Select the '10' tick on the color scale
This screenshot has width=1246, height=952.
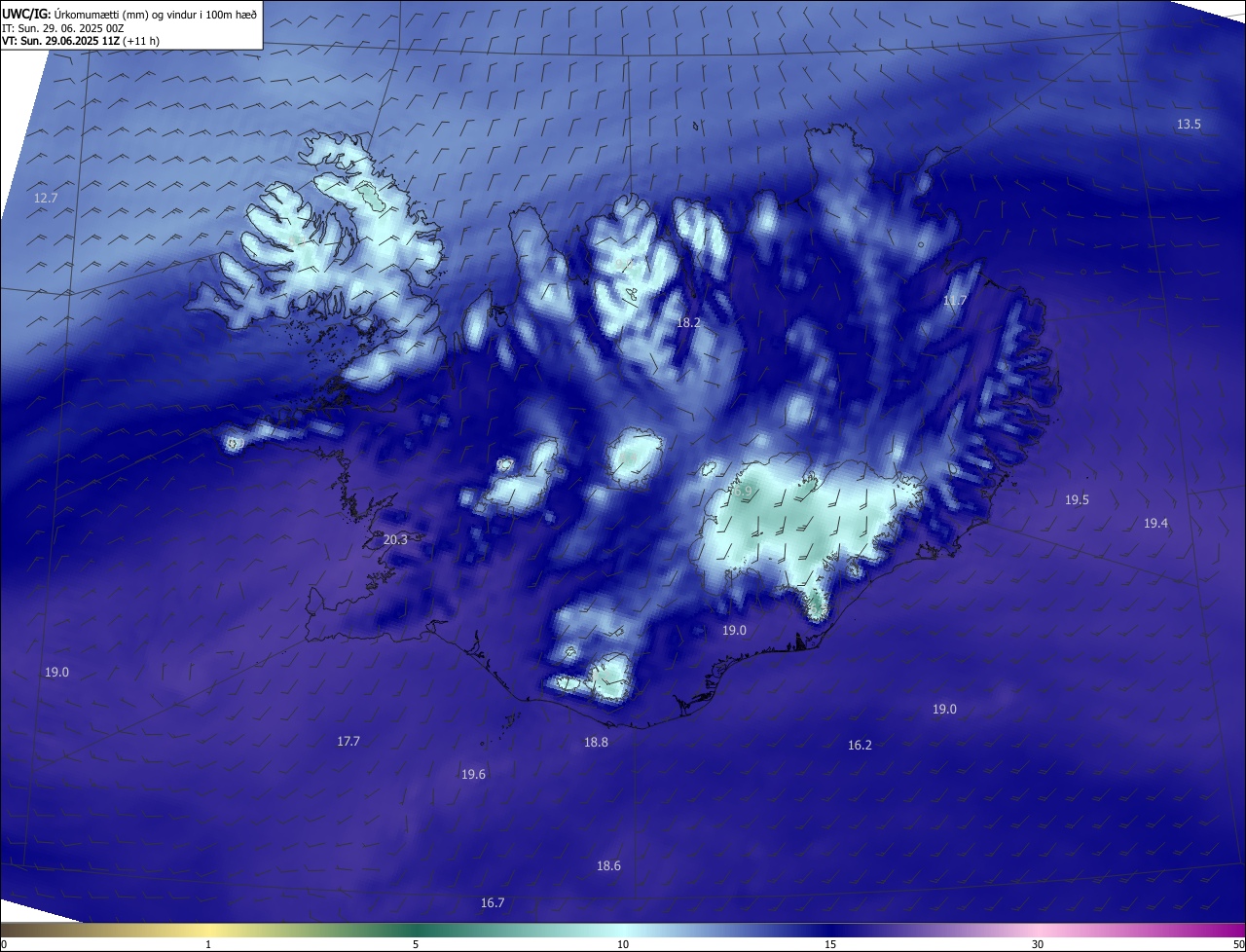tap(623, 944)
